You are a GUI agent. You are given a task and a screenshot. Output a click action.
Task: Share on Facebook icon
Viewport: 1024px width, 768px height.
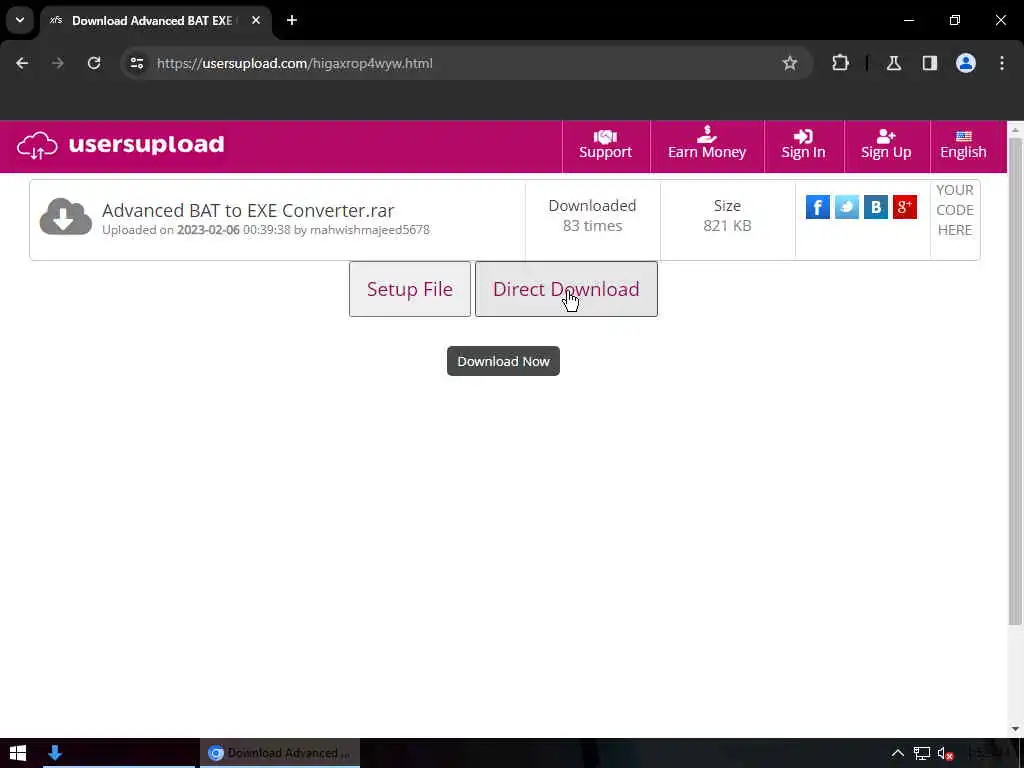point(818,207)
